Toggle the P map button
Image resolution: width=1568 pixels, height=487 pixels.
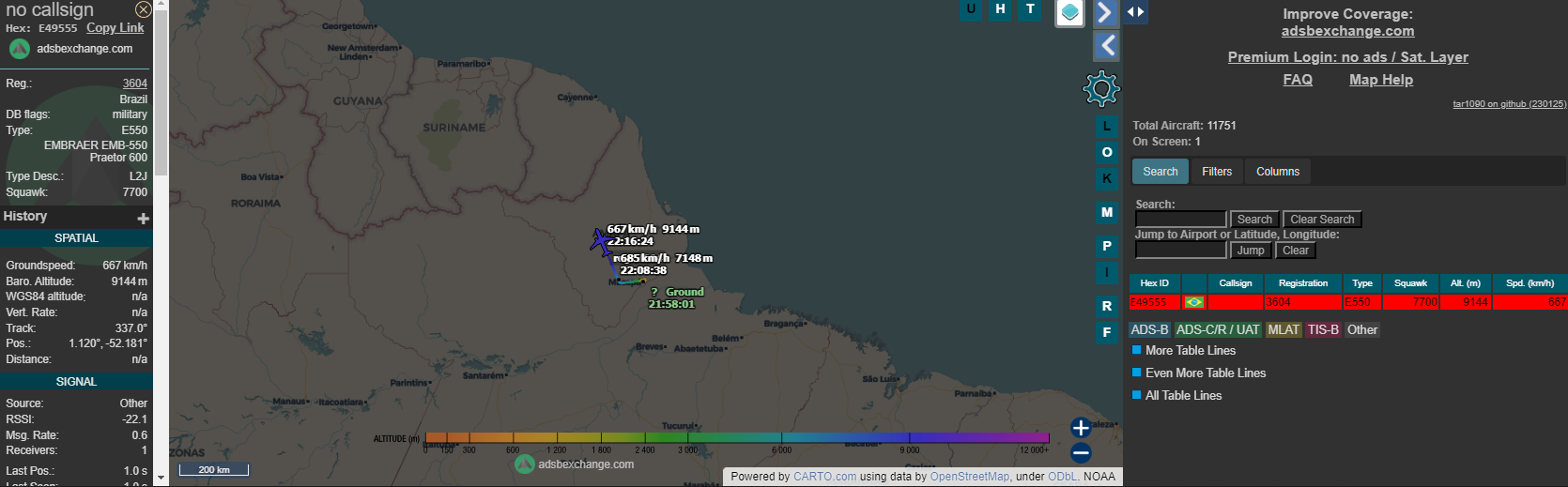click(1107, 246)
